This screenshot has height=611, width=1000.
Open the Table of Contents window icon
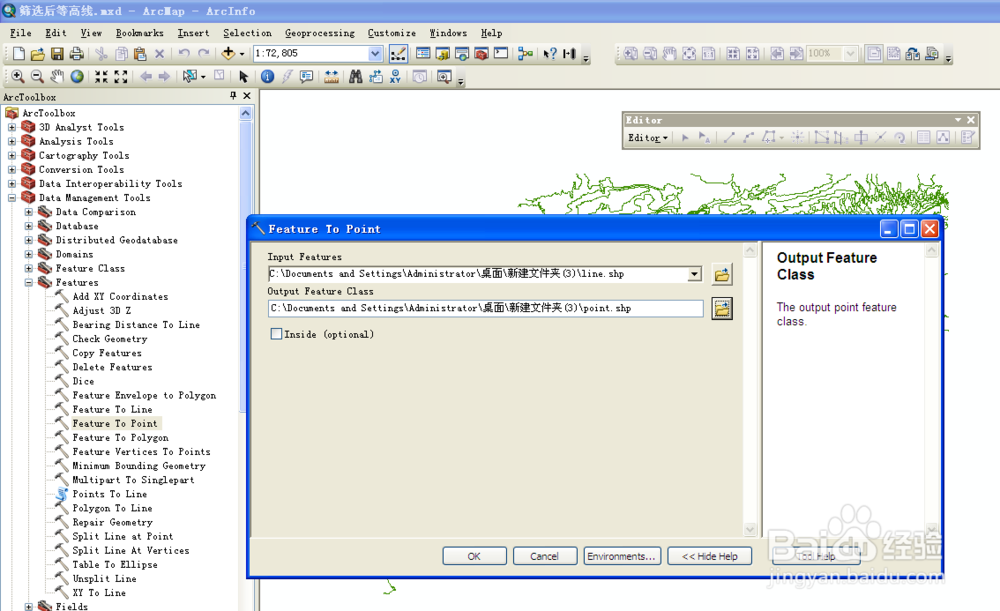coord(423,54)
